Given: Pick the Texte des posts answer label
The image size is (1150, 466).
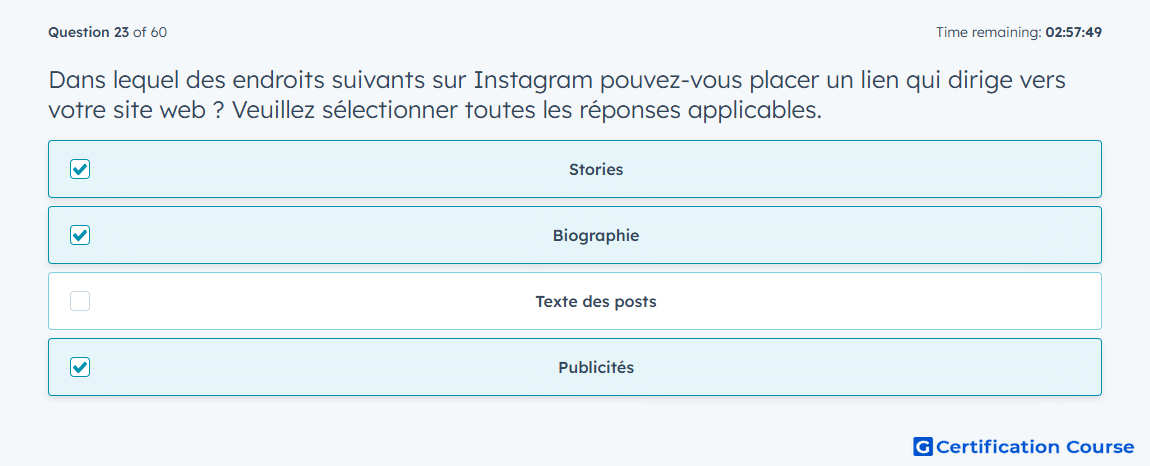Looking at the screenshot, I should 596,302.
